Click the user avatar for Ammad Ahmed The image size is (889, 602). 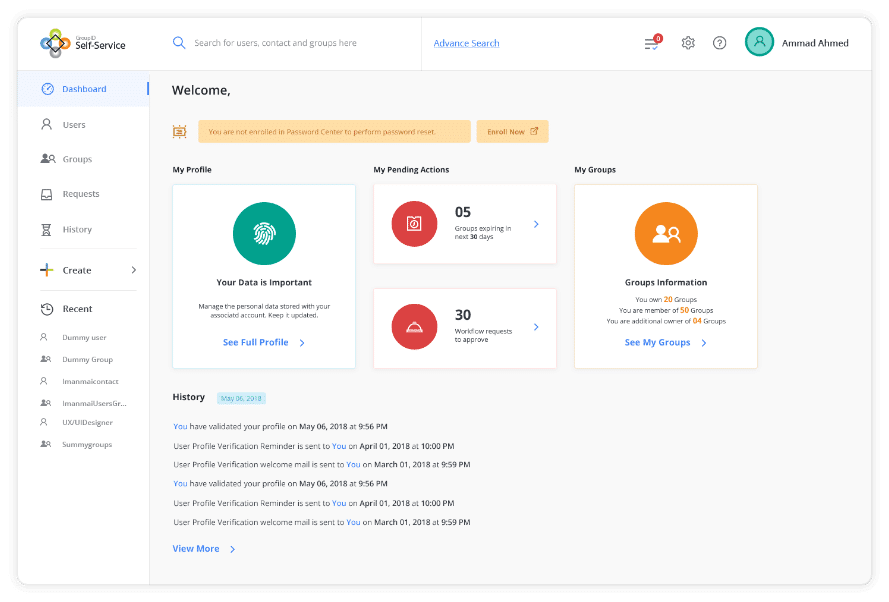(759, 42)
